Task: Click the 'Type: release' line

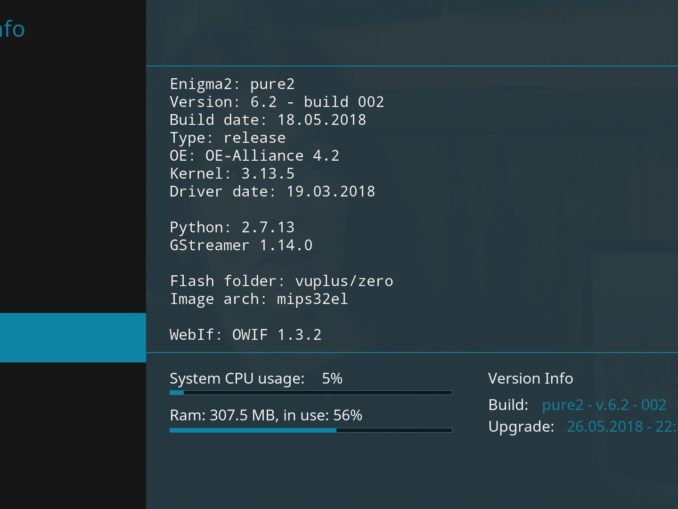Action: click(227, 138)
